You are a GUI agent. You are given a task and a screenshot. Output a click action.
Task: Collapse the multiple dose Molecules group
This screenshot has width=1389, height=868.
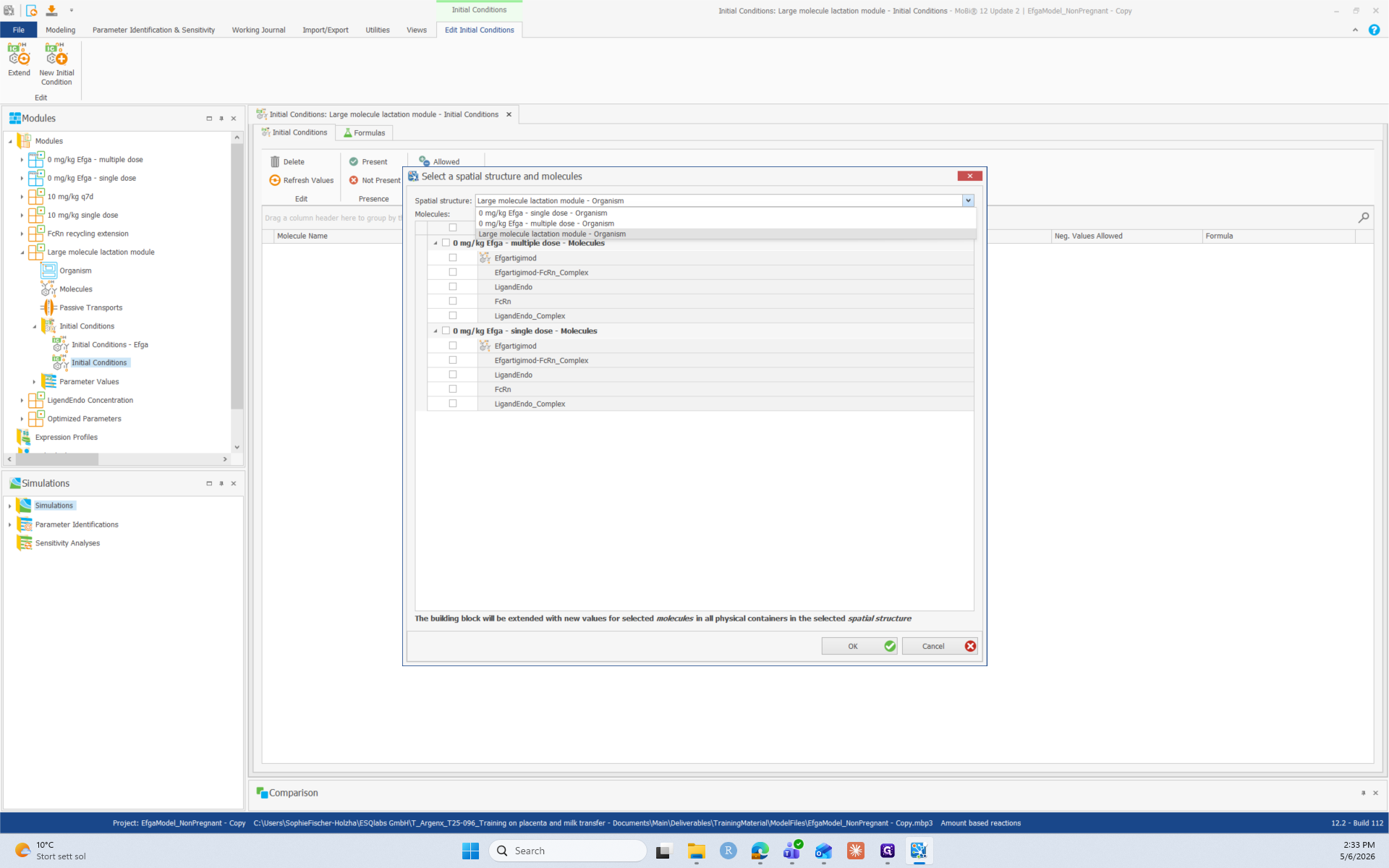[436, 243]
